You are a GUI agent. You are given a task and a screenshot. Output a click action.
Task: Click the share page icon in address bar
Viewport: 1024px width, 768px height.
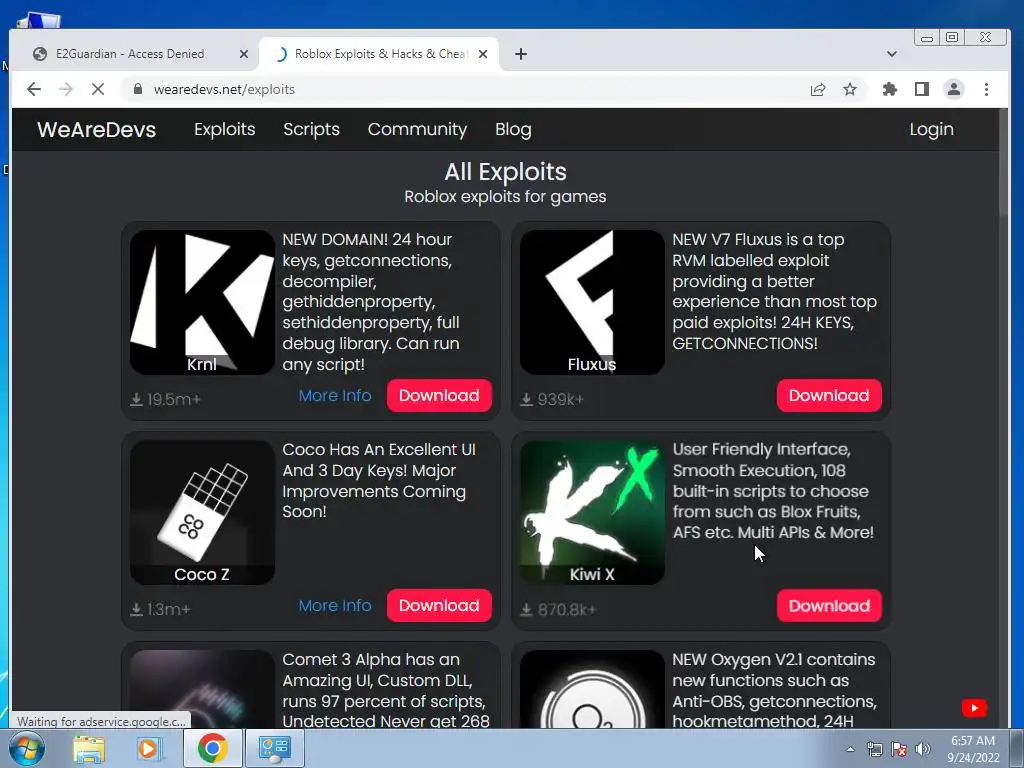pyautogui.click(x=818, y=89)
